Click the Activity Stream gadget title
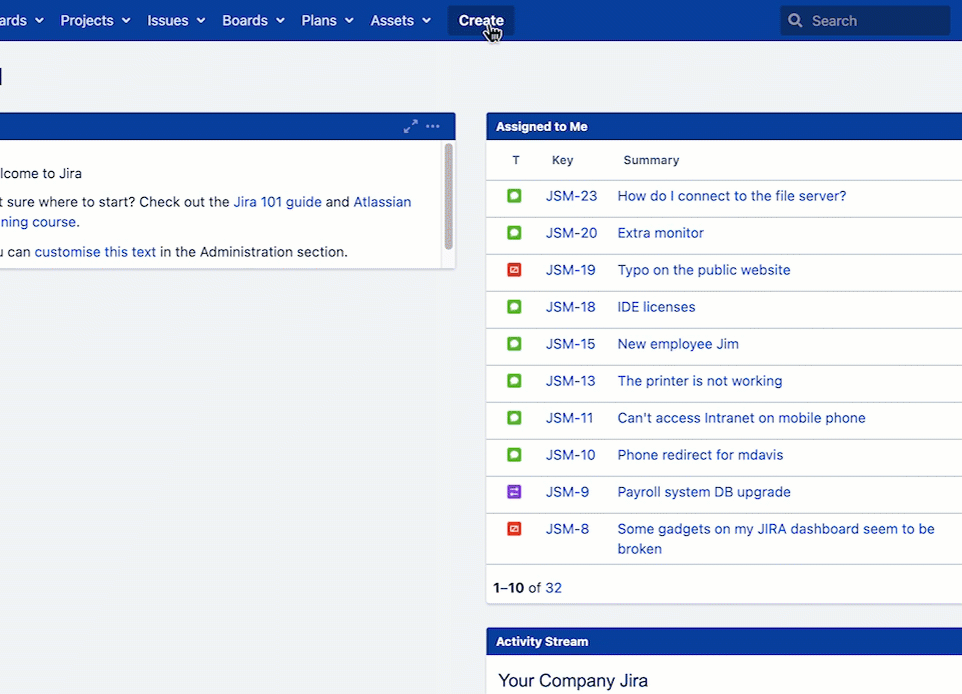Screen dimensions: 962x694 [542, 641]
